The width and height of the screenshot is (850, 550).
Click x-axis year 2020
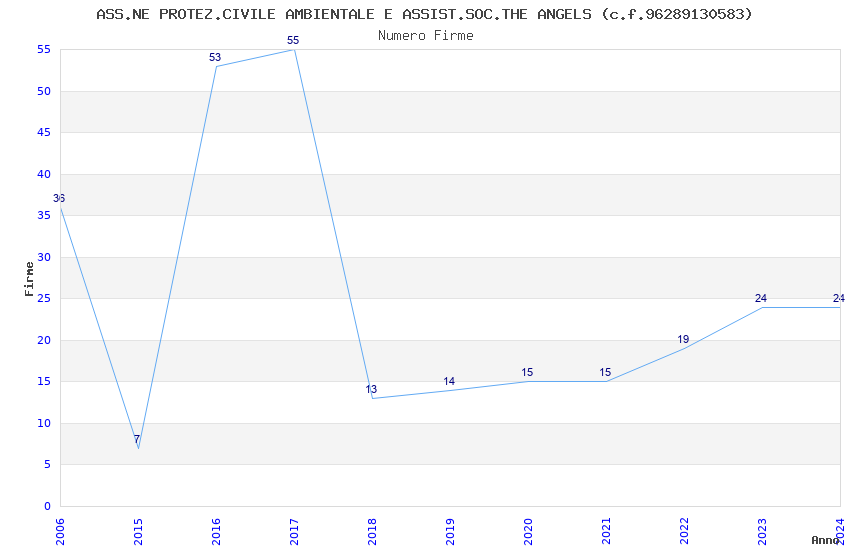(529, 531)
